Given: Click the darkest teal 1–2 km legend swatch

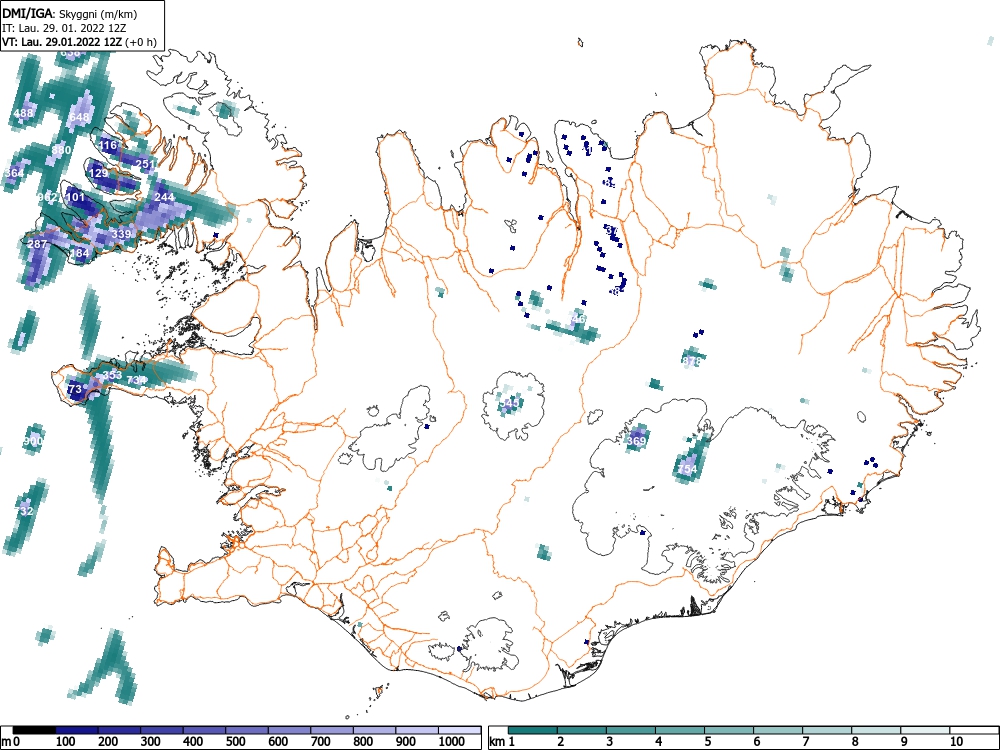Looking at the screenshot, I should coord(533,730).
